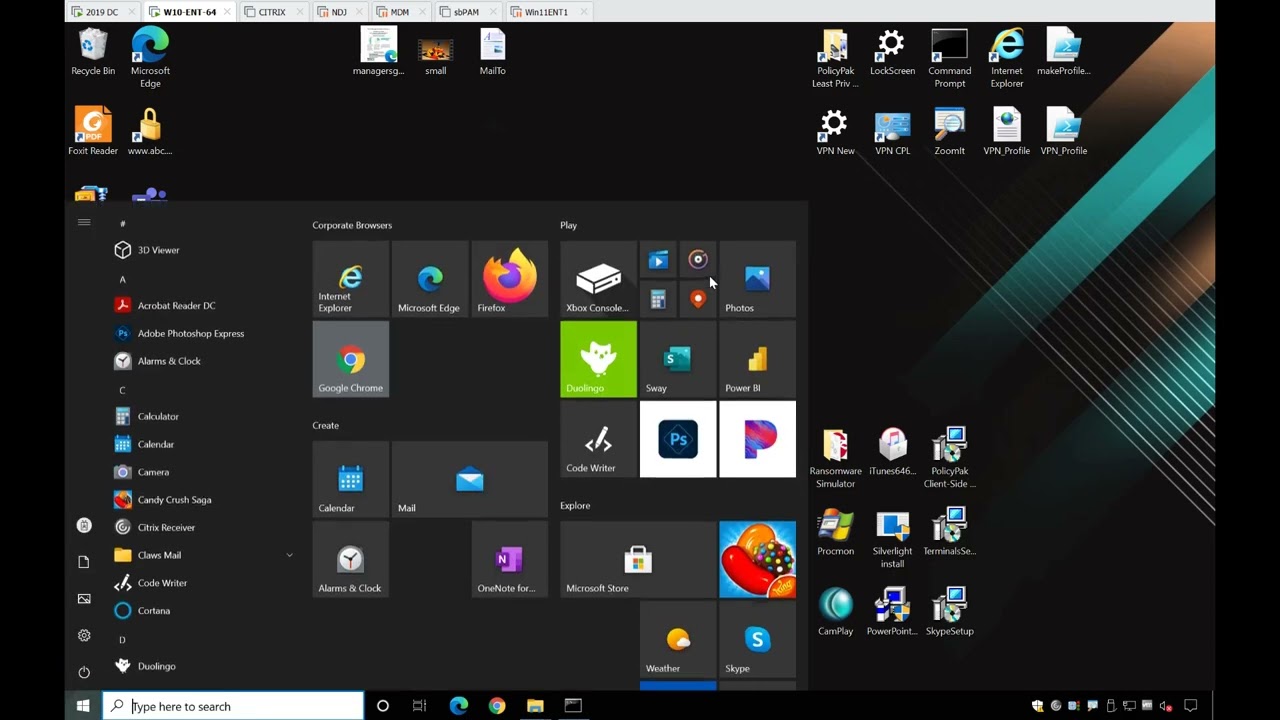
Task: Switch to the 2019 DC tab
Action: coord(101,12)
